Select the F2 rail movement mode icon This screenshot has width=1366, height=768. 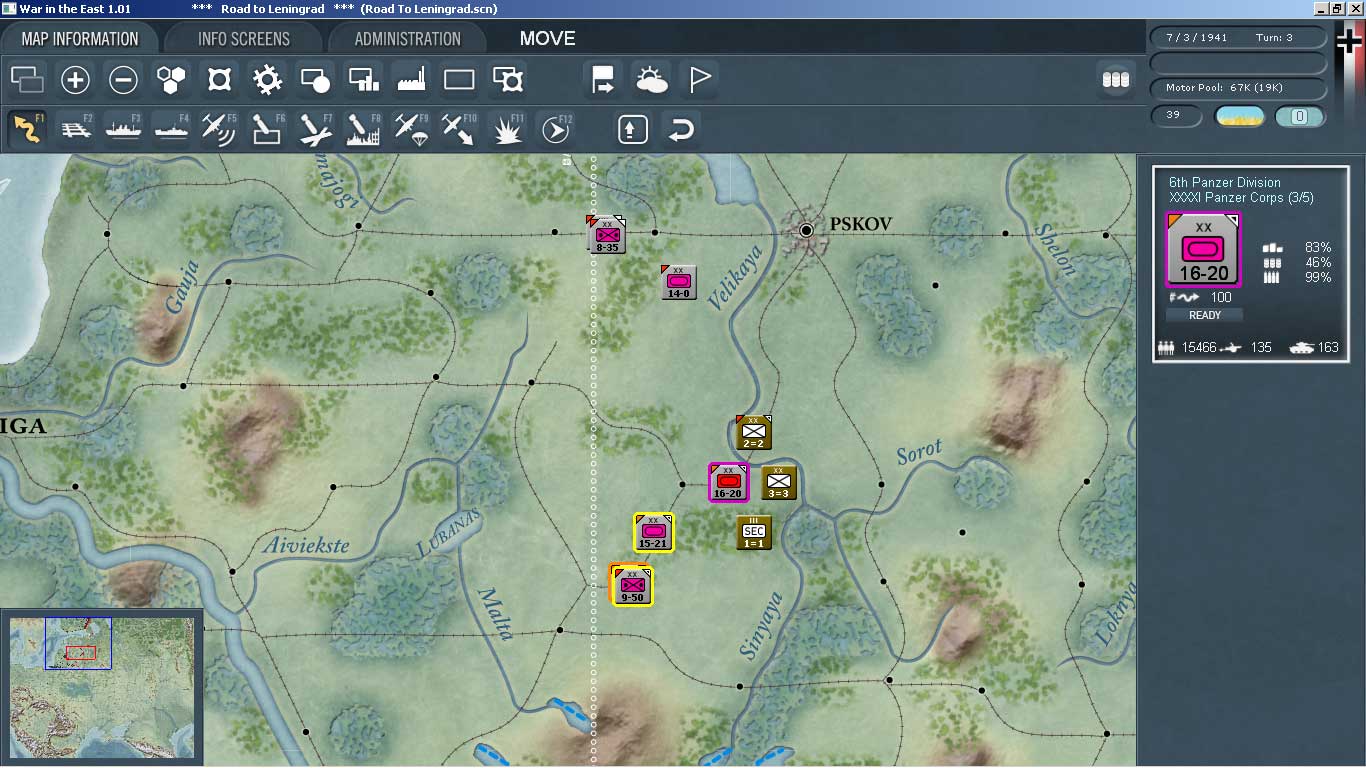coord(76,129)
